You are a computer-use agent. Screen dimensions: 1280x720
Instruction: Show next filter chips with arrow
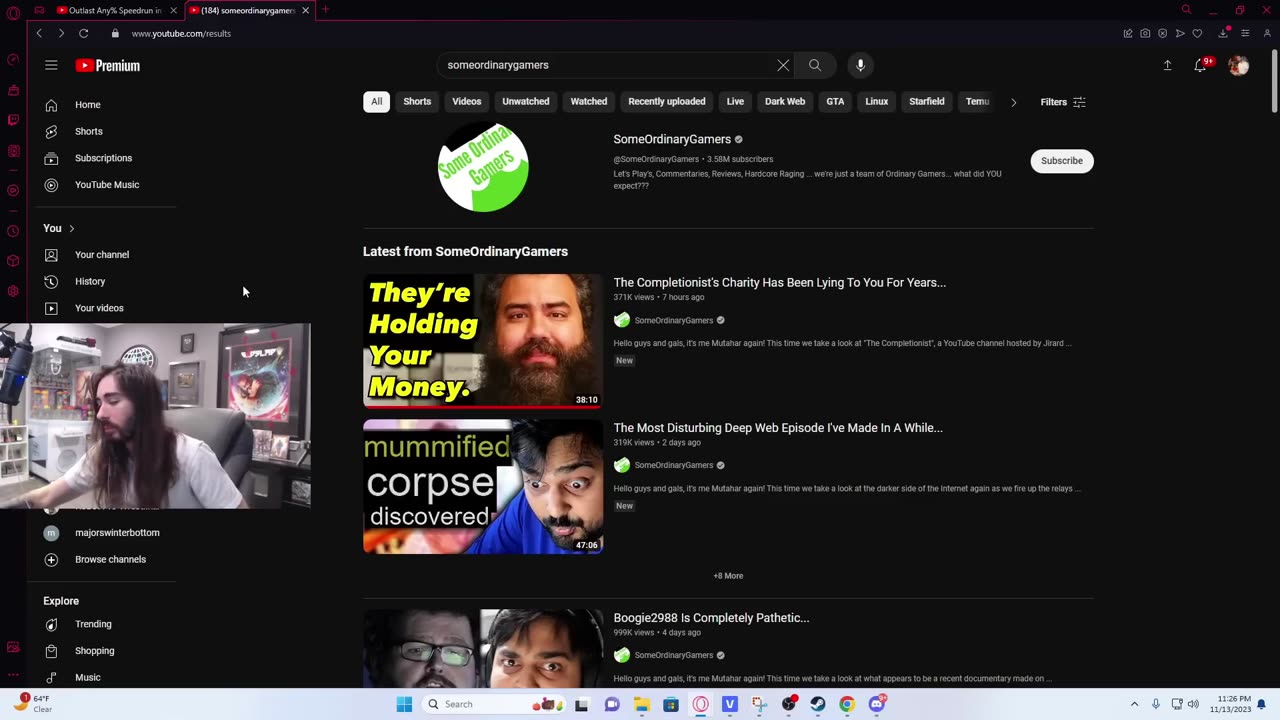coord(1013,102)
